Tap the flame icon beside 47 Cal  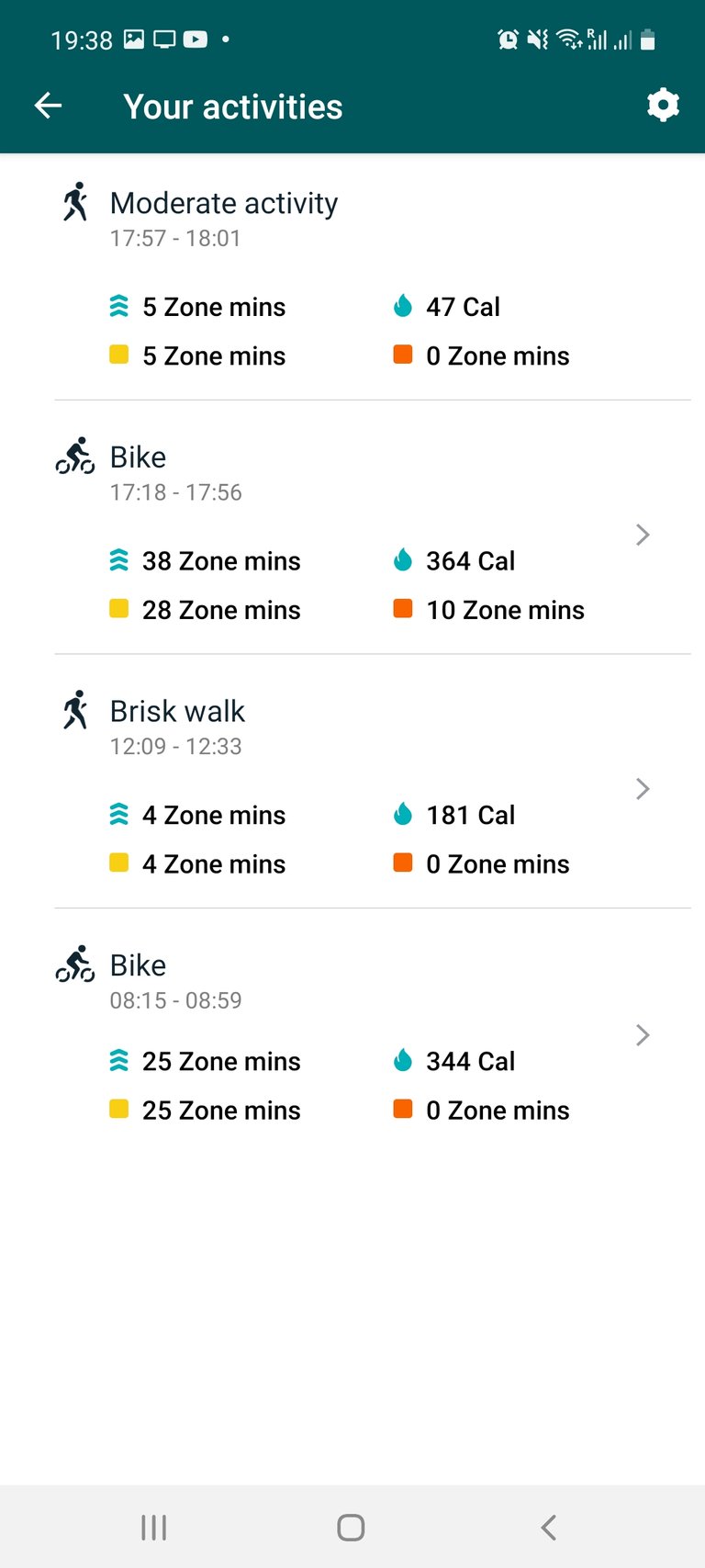pyautogui.click(x=402, y=306)
